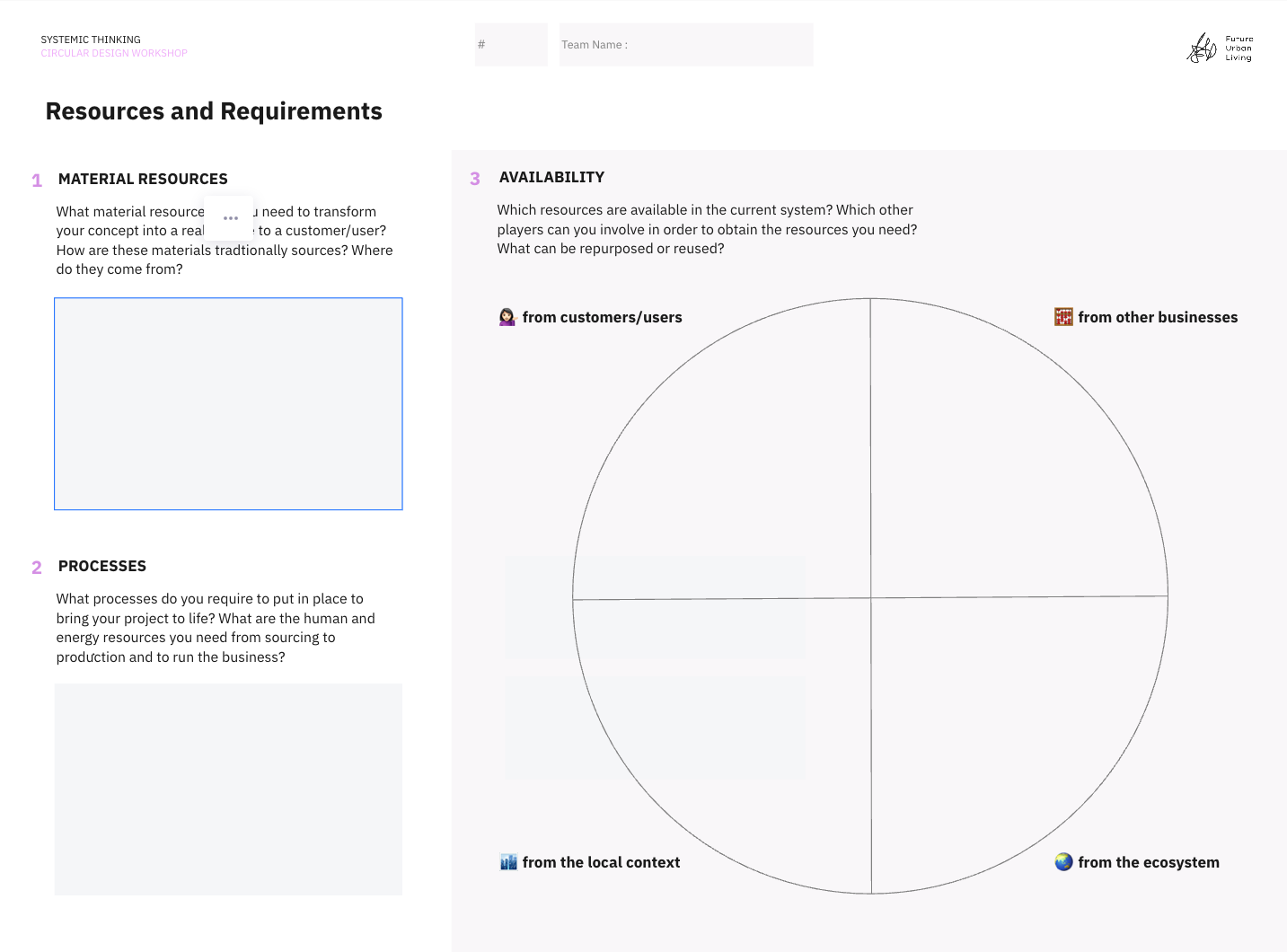This screenshot has height=952, width=1287.
Task: Click the pink Circular Design Workshop text
Action: pos(114,54)
